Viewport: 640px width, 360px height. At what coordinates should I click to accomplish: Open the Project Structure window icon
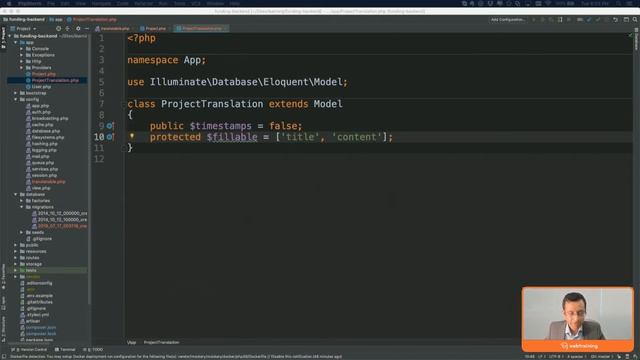[x=626, y=20]
